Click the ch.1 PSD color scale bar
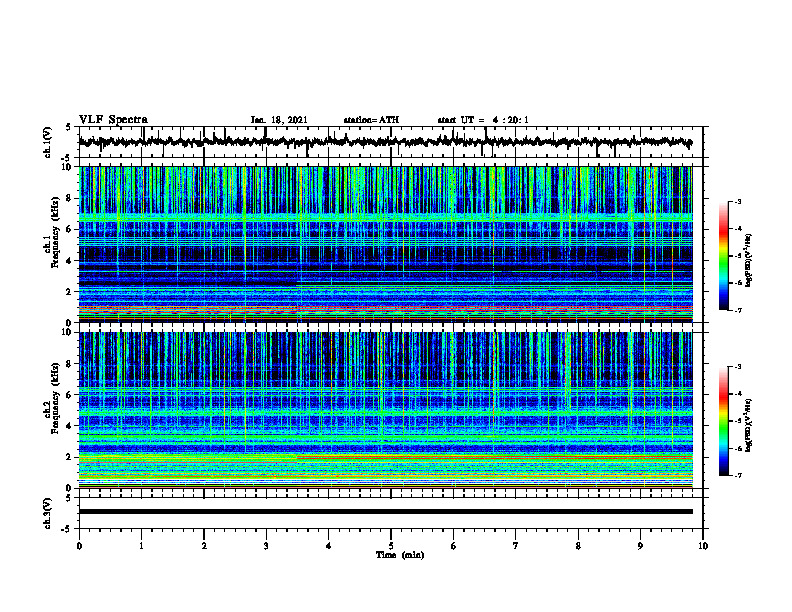 (x=723, y=256)
